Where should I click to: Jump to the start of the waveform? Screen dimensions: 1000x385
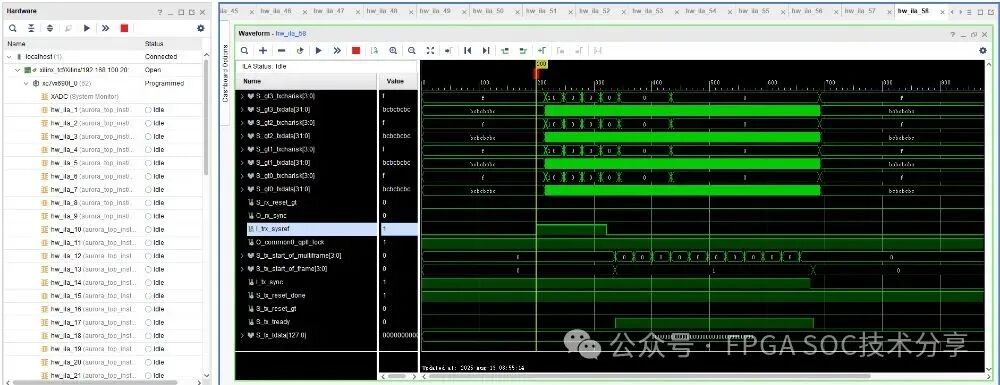click(467, 50)
